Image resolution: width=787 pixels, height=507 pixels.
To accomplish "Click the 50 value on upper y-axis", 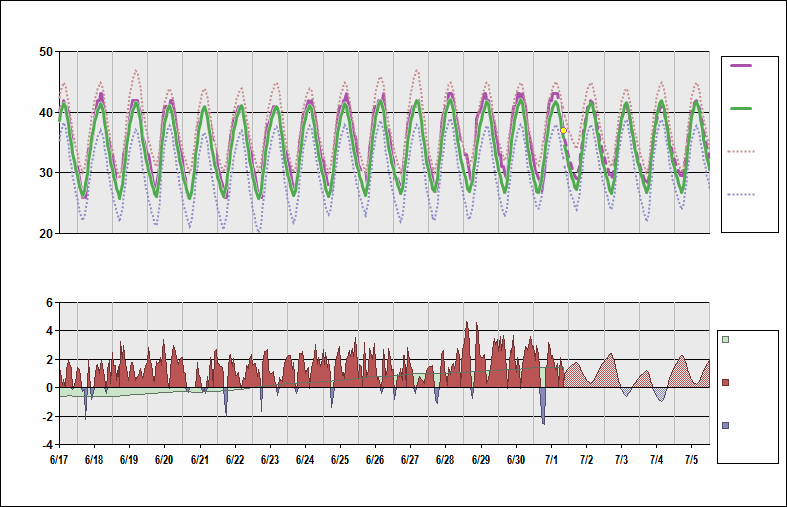I will 46,52.
